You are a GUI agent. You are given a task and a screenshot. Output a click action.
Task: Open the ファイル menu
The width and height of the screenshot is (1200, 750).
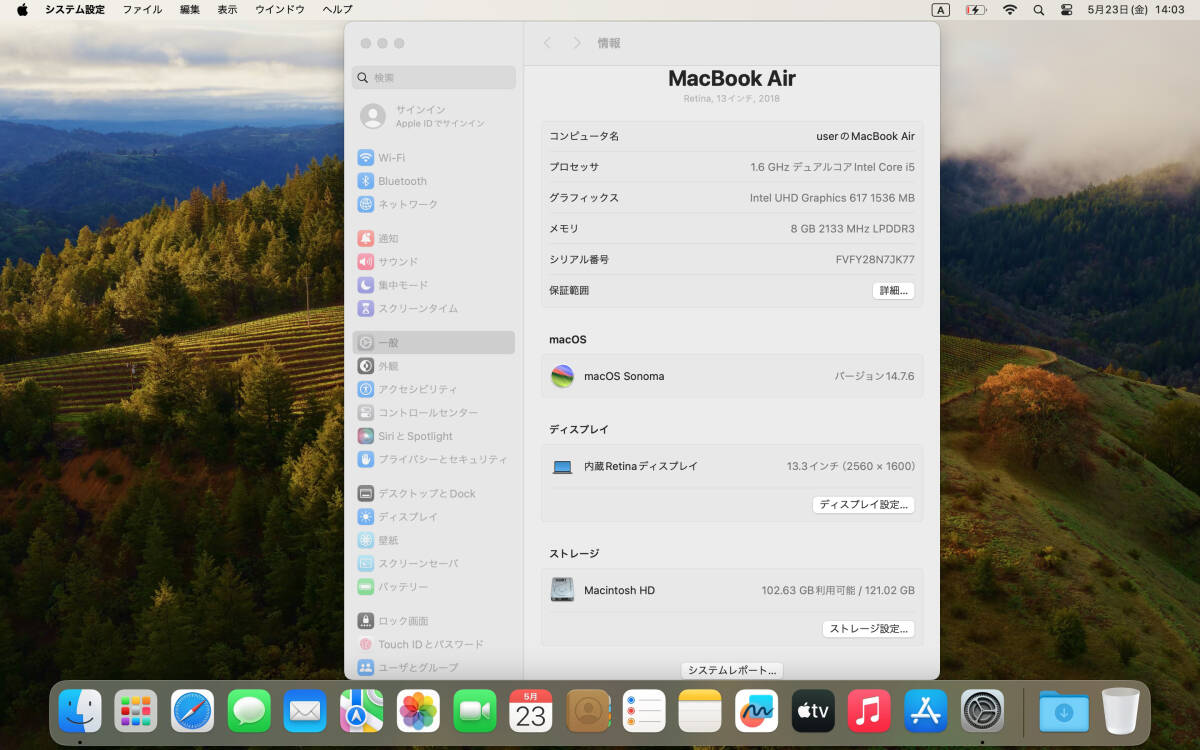click(x=142, y=9)
